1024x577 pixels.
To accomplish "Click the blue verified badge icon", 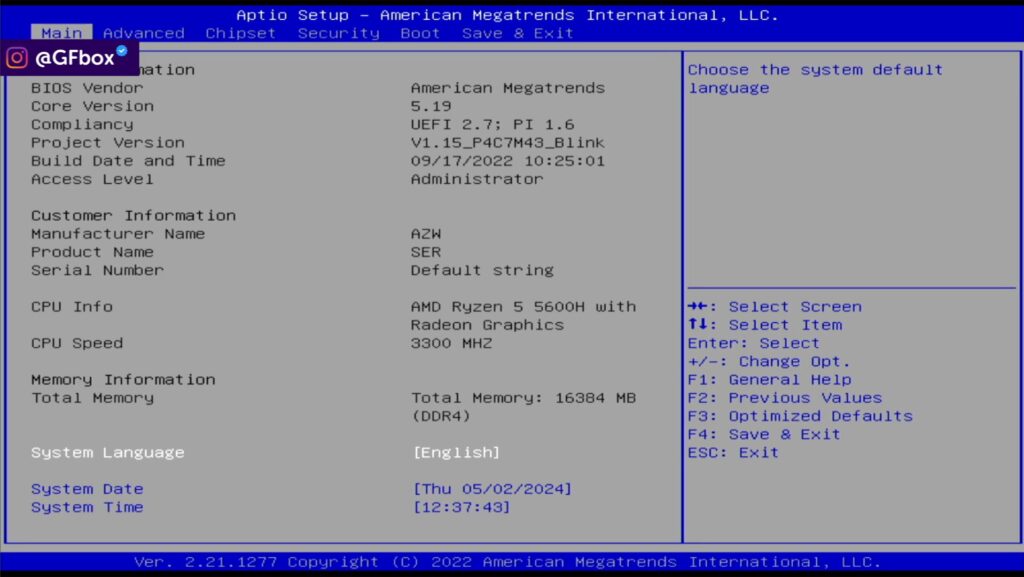I will [121, 50].
